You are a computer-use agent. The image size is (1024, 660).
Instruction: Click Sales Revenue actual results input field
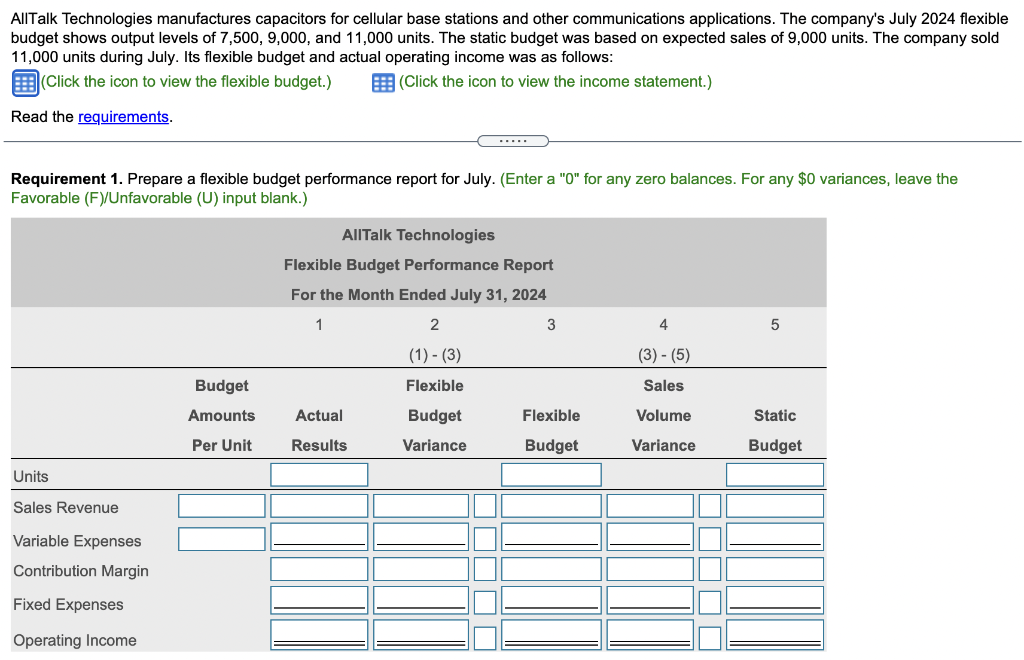click(x=319, y=505)
